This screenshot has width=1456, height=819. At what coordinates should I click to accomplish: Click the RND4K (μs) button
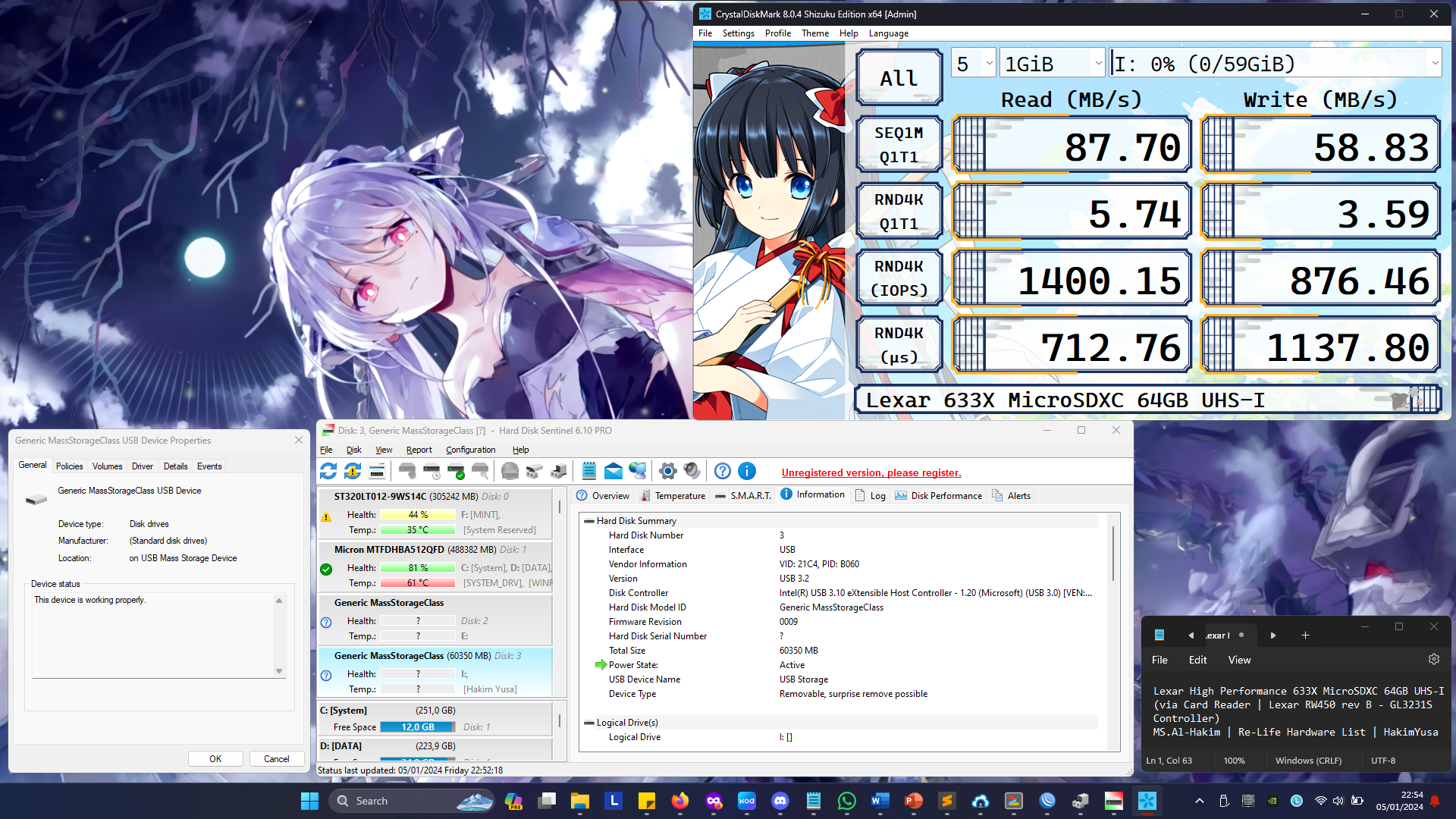899,344
